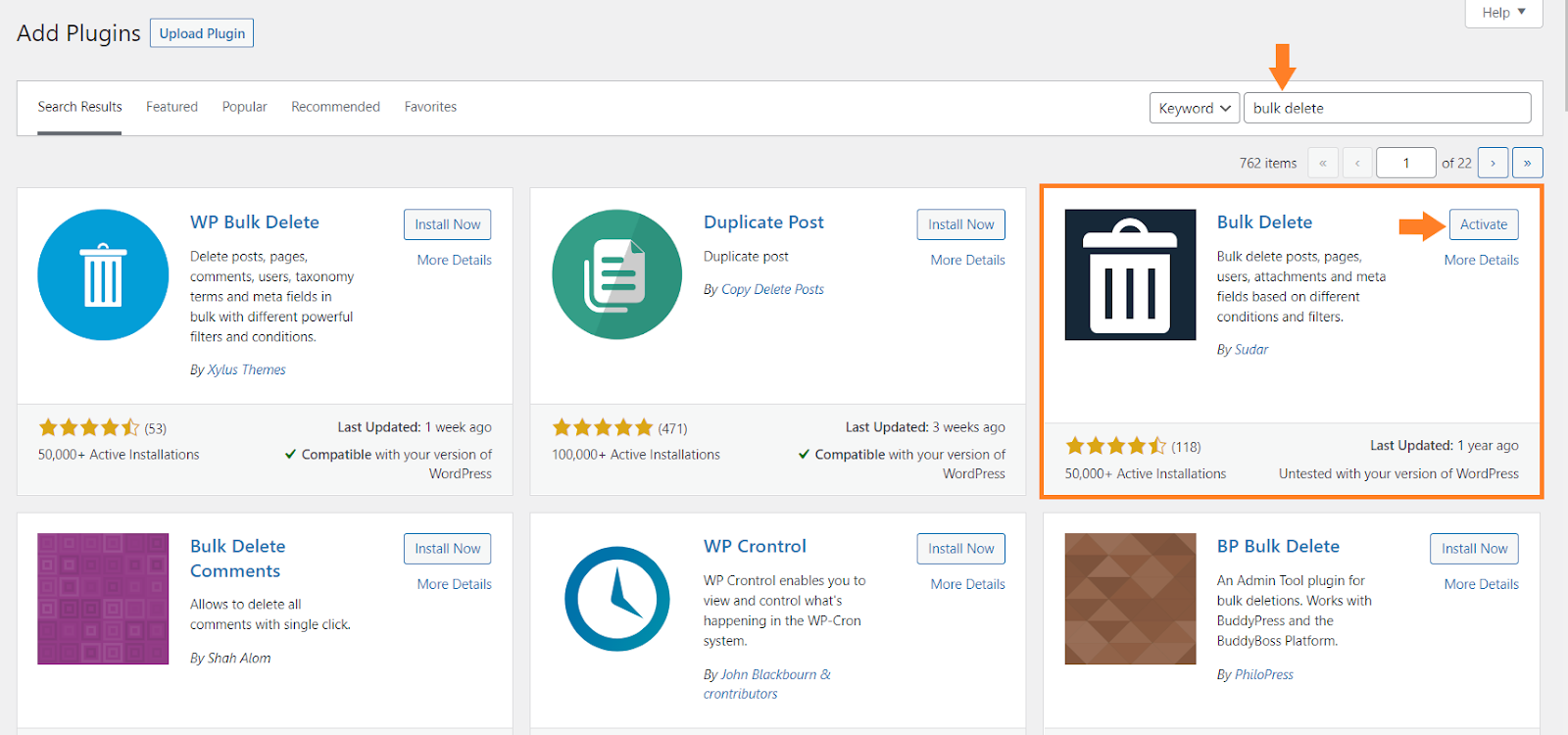Viewport: 1568px width, 735px height.
Task: Visit author Shah Alom link
Action: coord(239,659)
